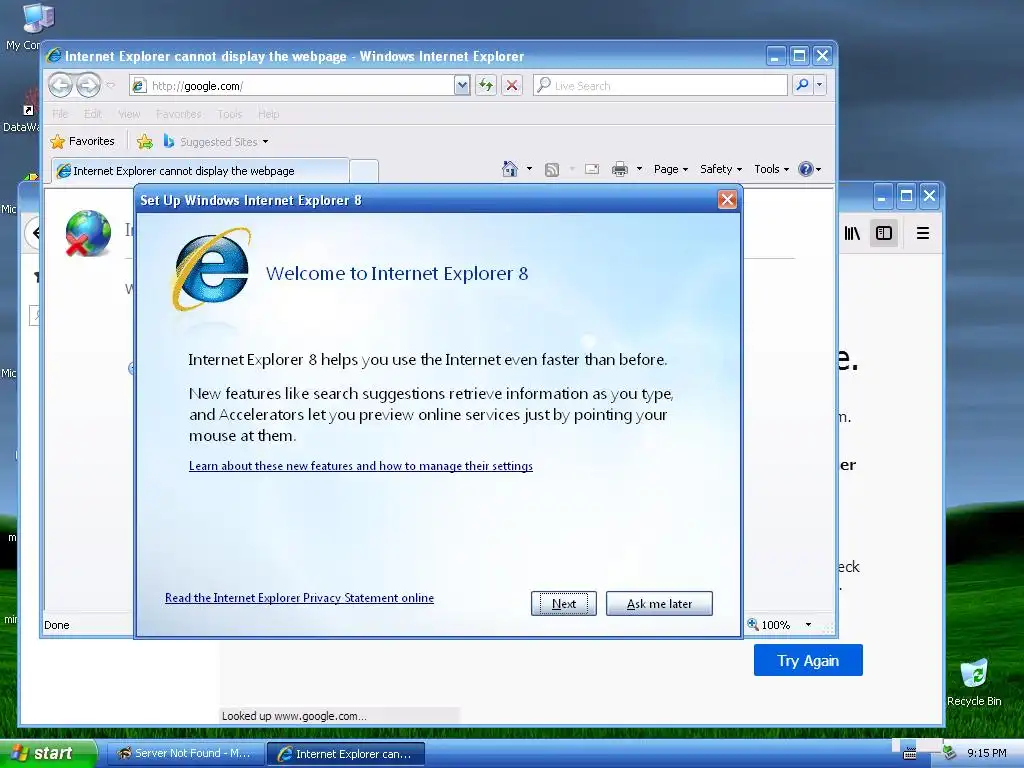1024x768 pixels.
Task: Open the Edit menu in Internet Explorer
Action: point(93,114)
